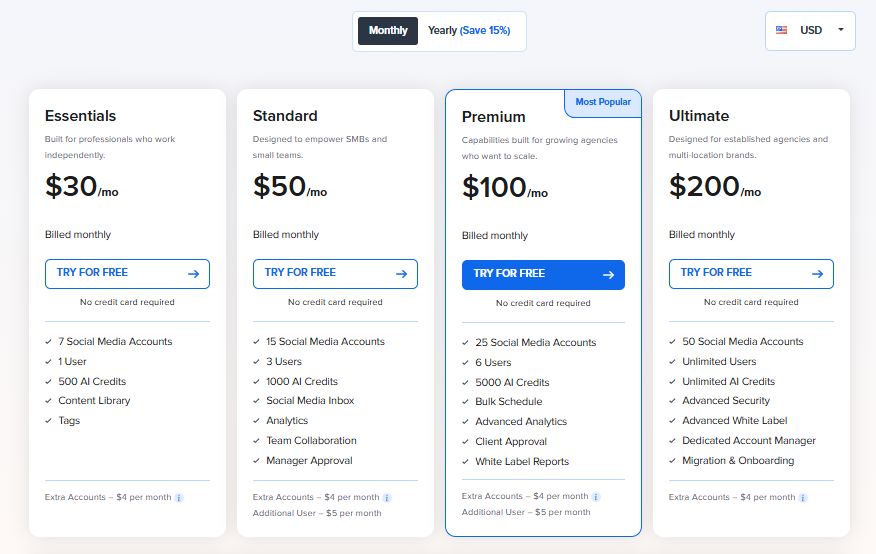Click the arrow icon on Standard Try For Free

click(x=401, y=273)
